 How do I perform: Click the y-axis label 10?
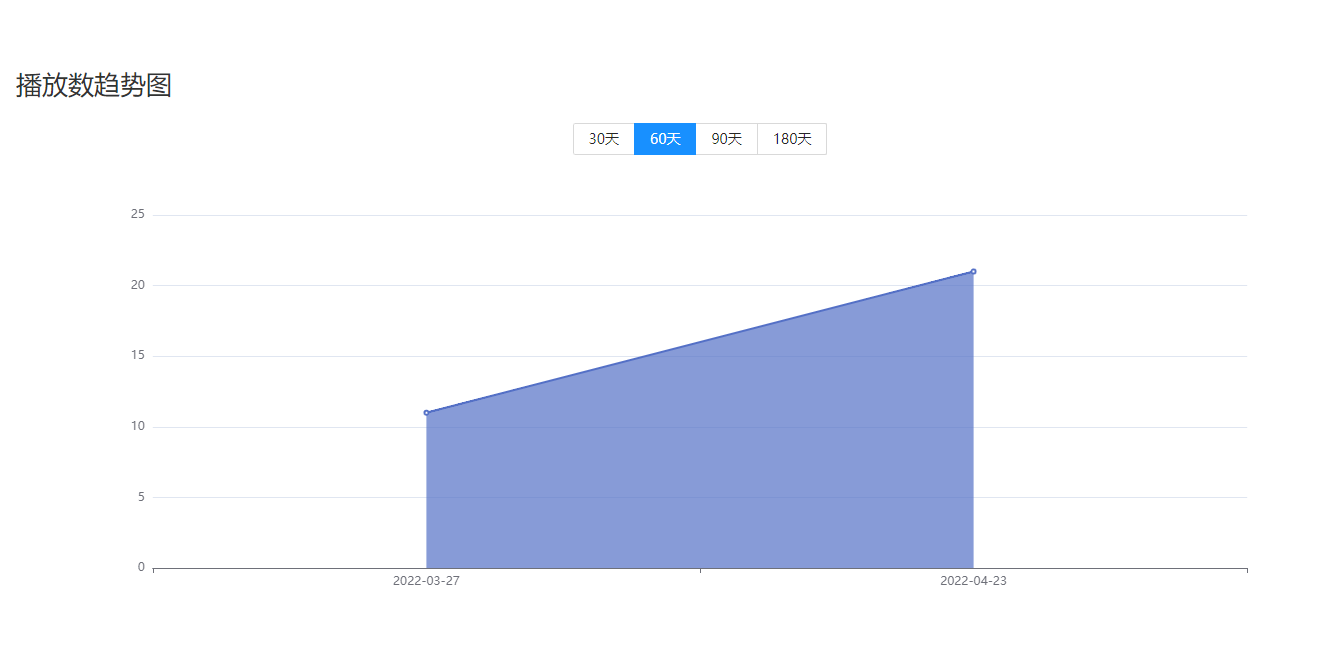click(x=138, y=426)
